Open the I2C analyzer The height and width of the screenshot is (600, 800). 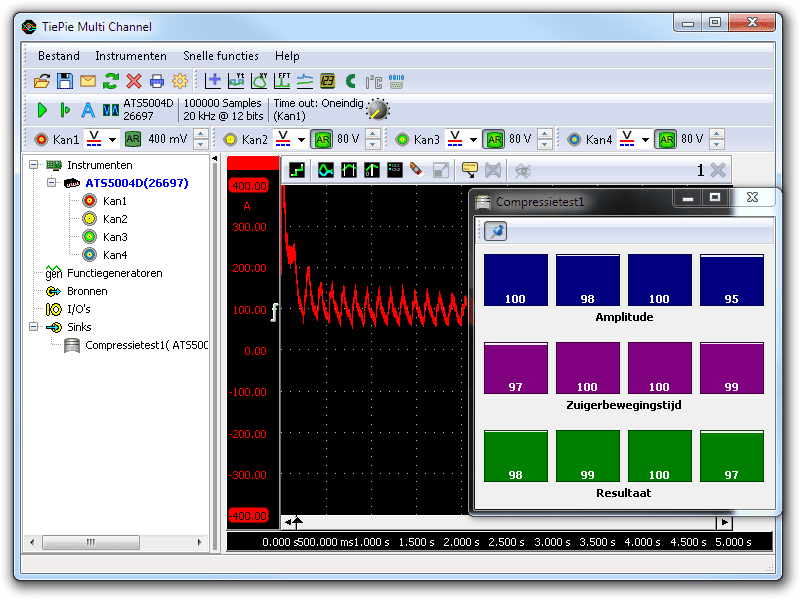[373, 82]
